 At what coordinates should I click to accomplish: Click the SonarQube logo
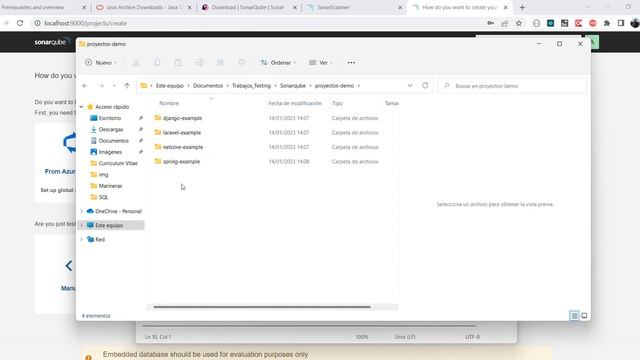click(x=52, y=42)
